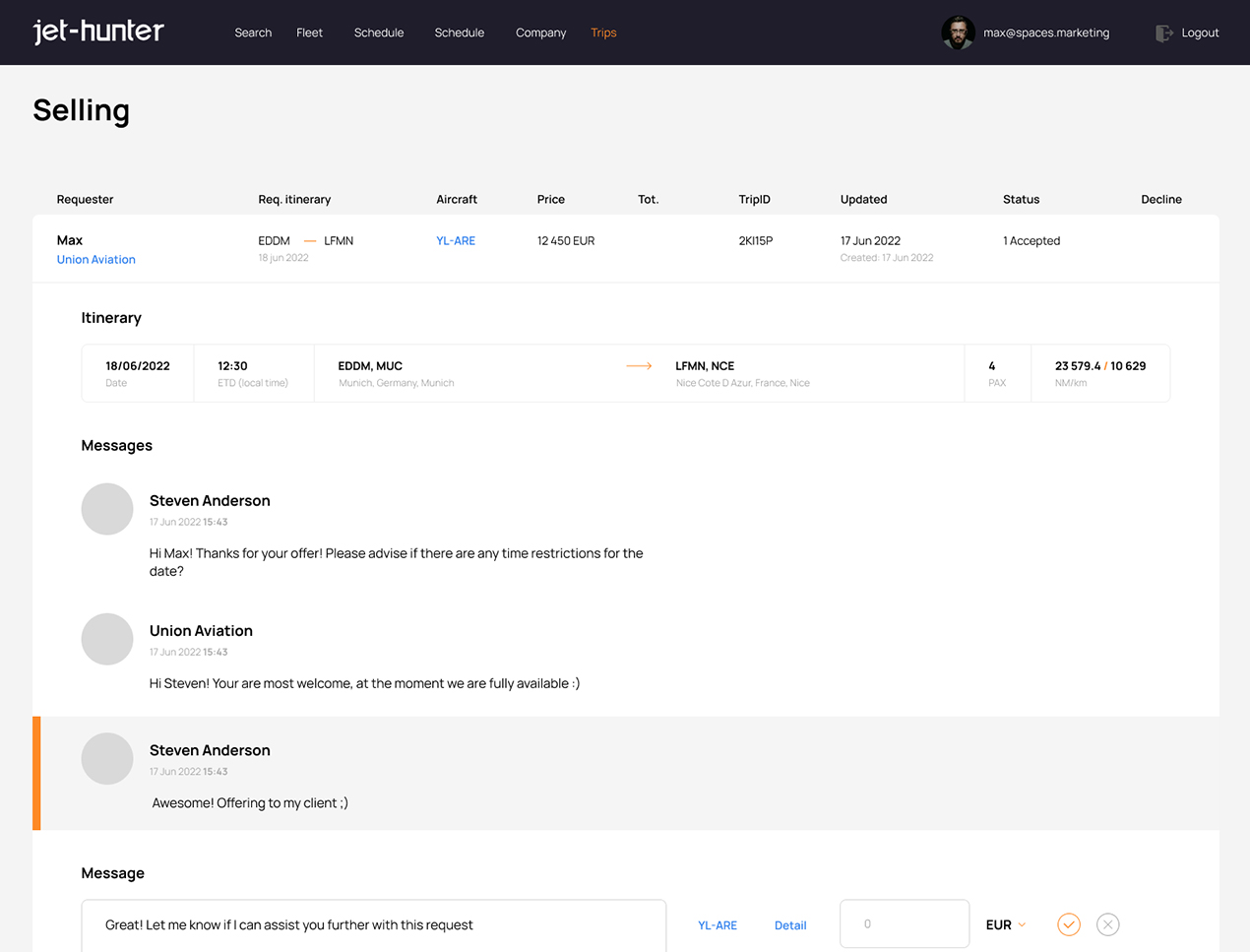1250x952 pixels.
Task: Click the jet-hunter logo
Action: click(x=98, y=32)
